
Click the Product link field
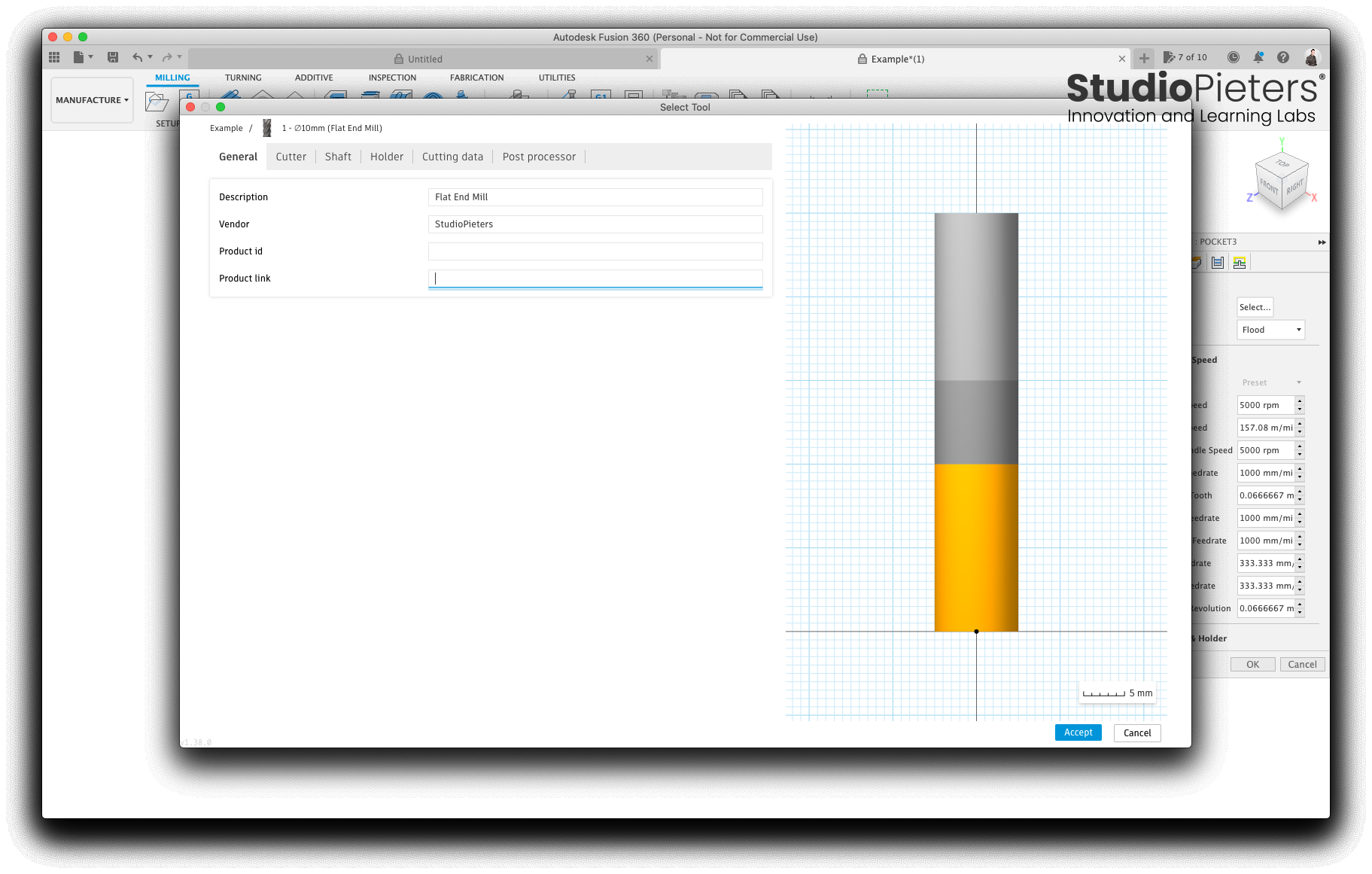(595, 279)
